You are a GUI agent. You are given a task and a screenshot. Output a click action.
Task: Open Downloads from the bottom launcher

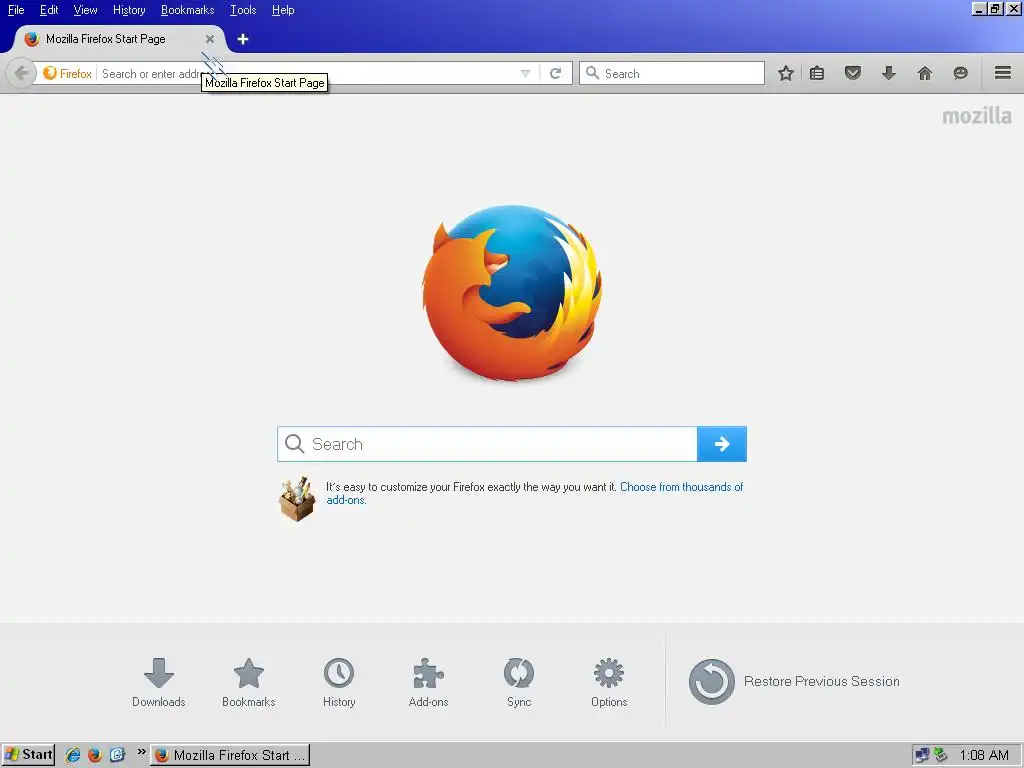(159, 682)
